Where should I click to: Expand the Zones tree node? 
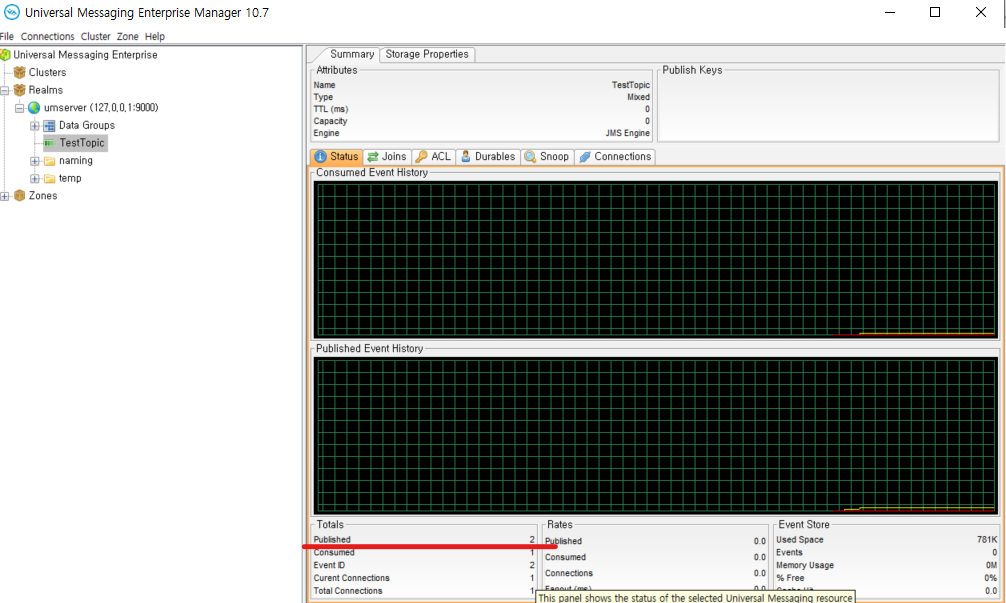[4, 196]
